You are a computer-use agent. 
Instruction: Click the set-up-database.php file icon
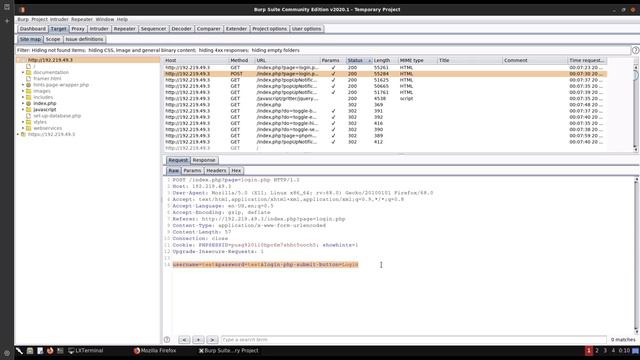pyautogui.click(x=29, y=116)
